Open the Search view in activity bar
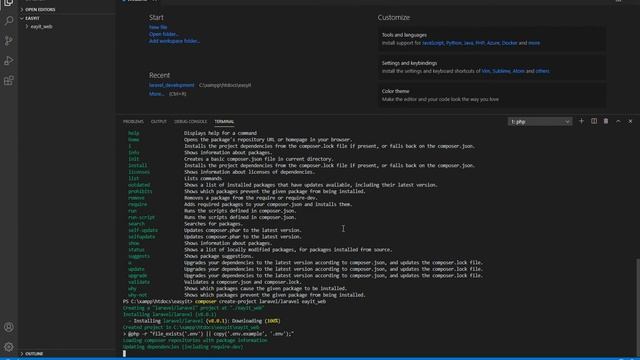 point(9,20)
